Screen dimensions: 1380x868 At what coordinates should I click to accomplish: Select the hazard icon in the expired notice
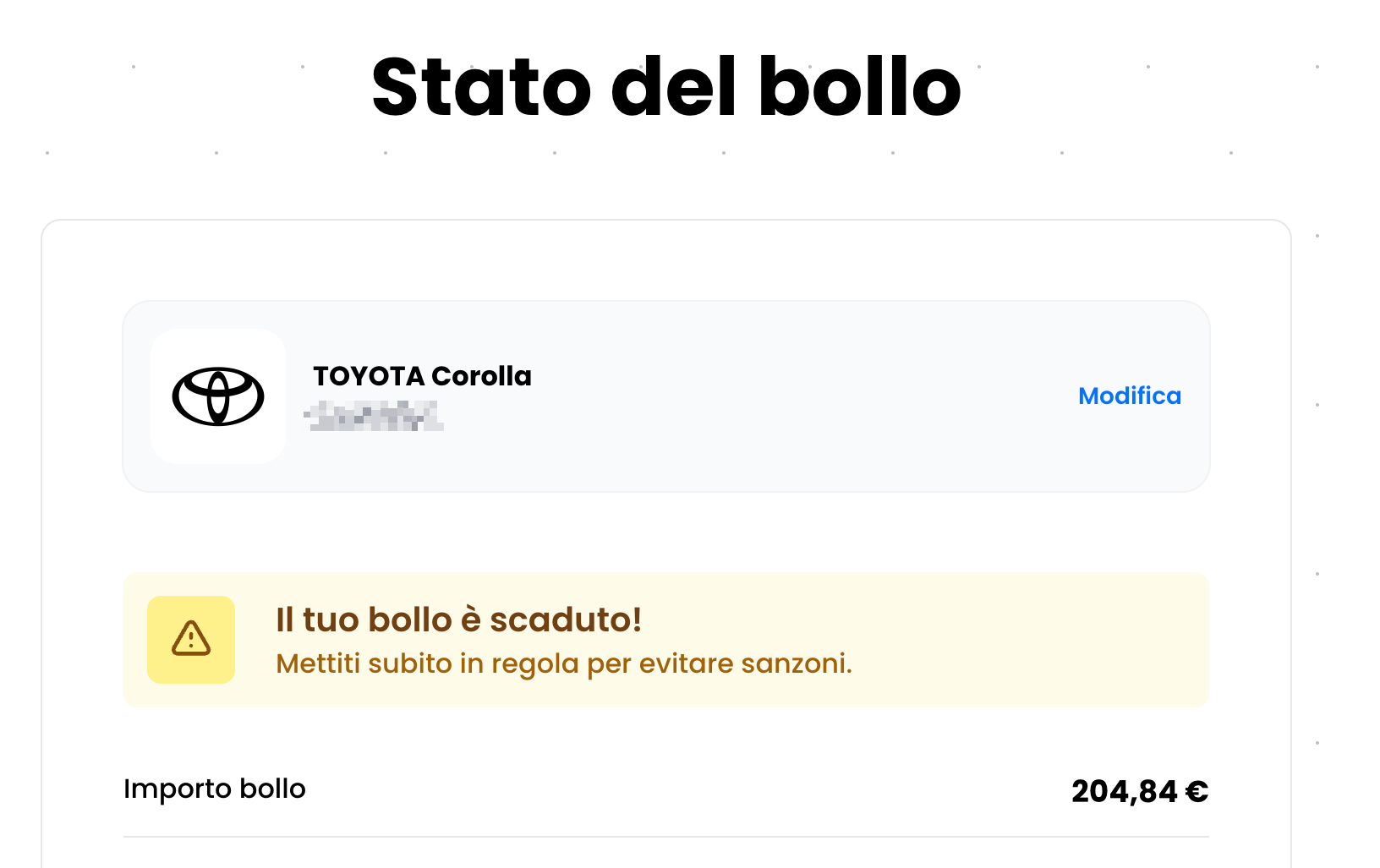(190, 640)
